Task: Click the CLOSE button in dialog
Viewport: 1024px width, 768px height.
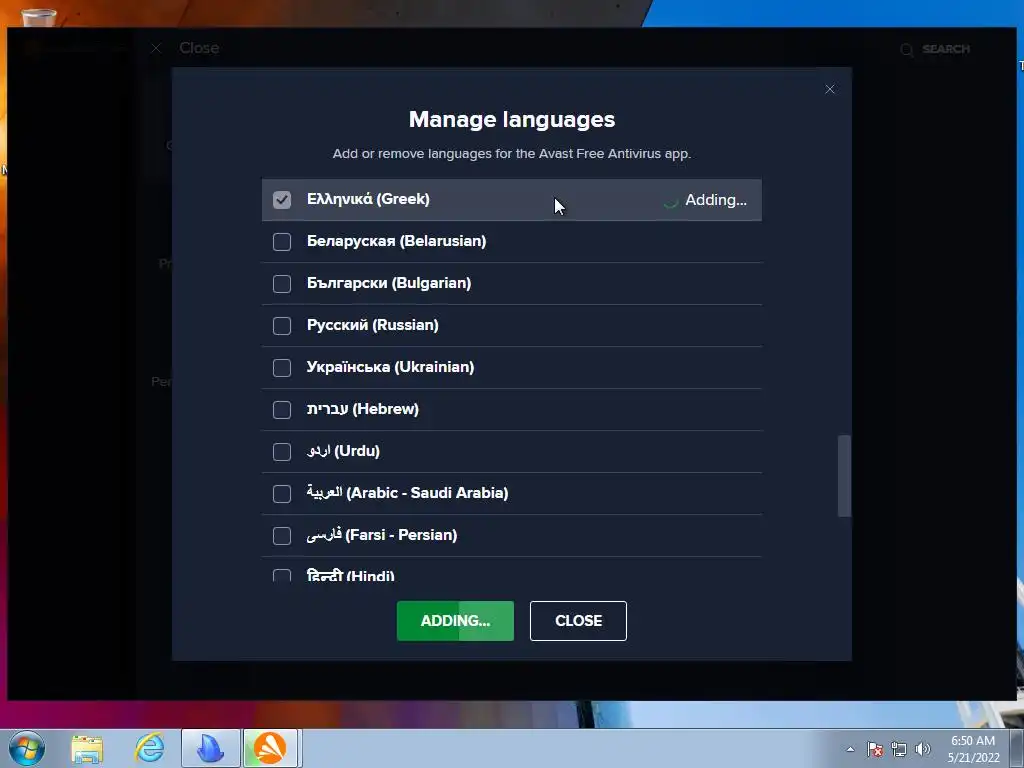Action: coord(578,620)
